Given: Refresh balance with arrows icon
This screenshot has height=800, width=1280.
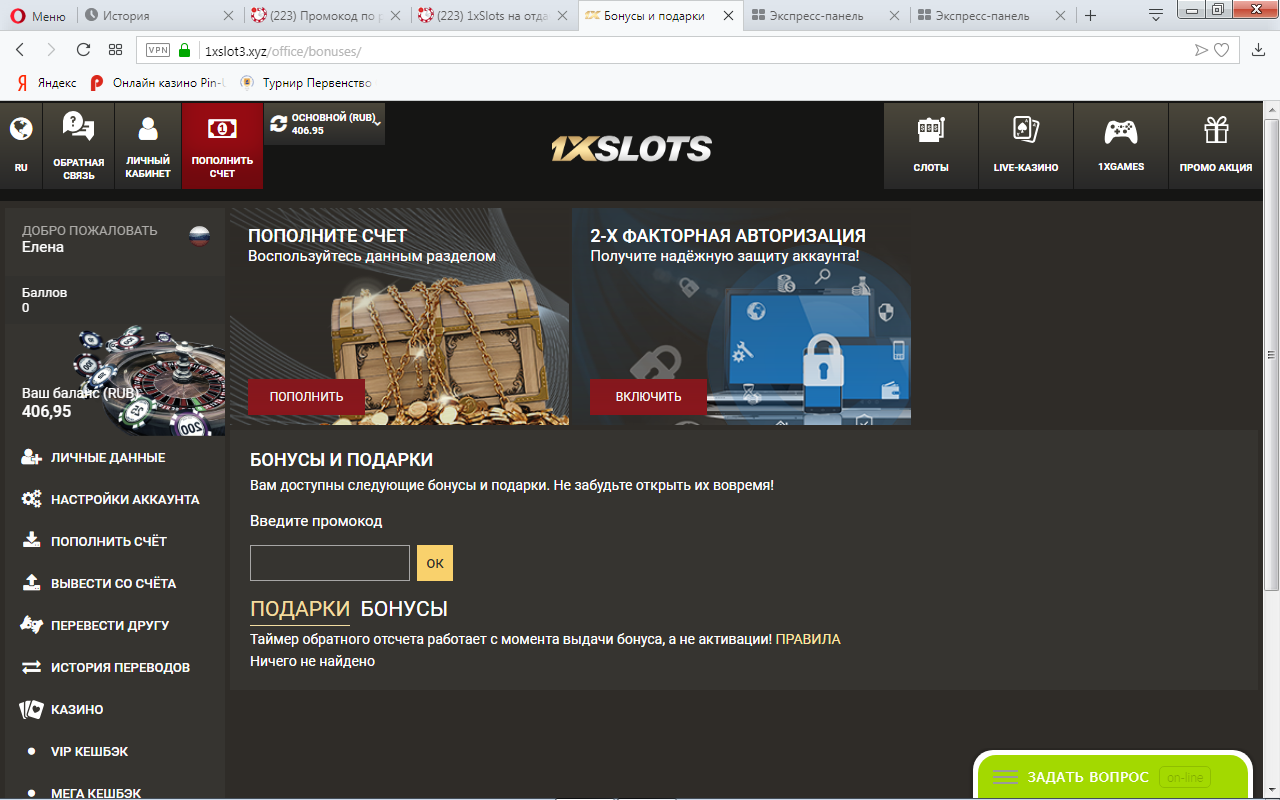Looking at the screenshot, I should 279,123.
